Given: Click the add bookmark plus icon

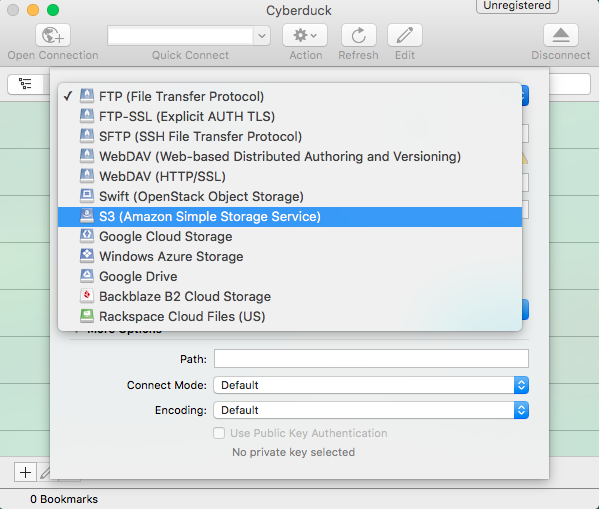Looking at the screenshot, I should (25, 472).
